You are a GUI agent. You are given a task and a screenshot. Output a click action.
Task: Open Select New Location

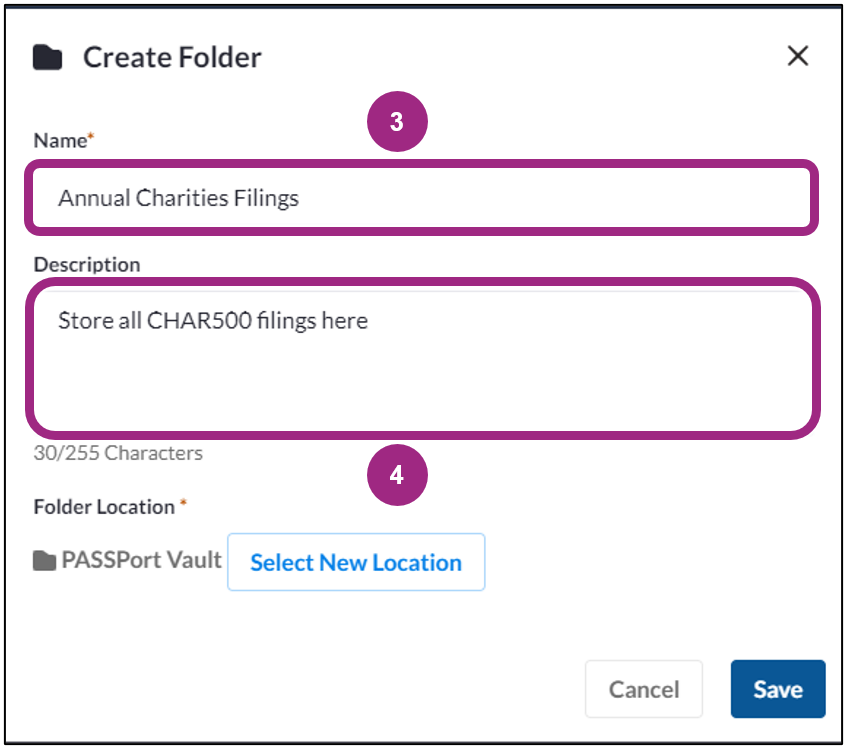coord(356,562)
